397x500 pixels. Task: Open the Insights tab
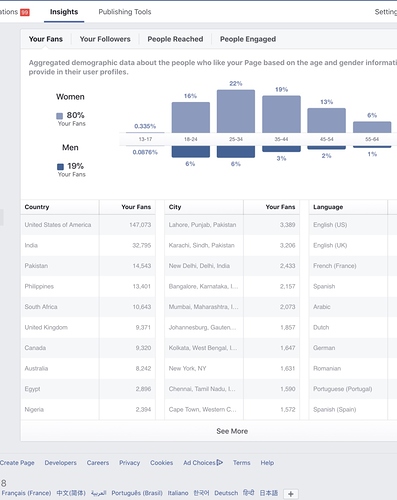click(64, 12)
